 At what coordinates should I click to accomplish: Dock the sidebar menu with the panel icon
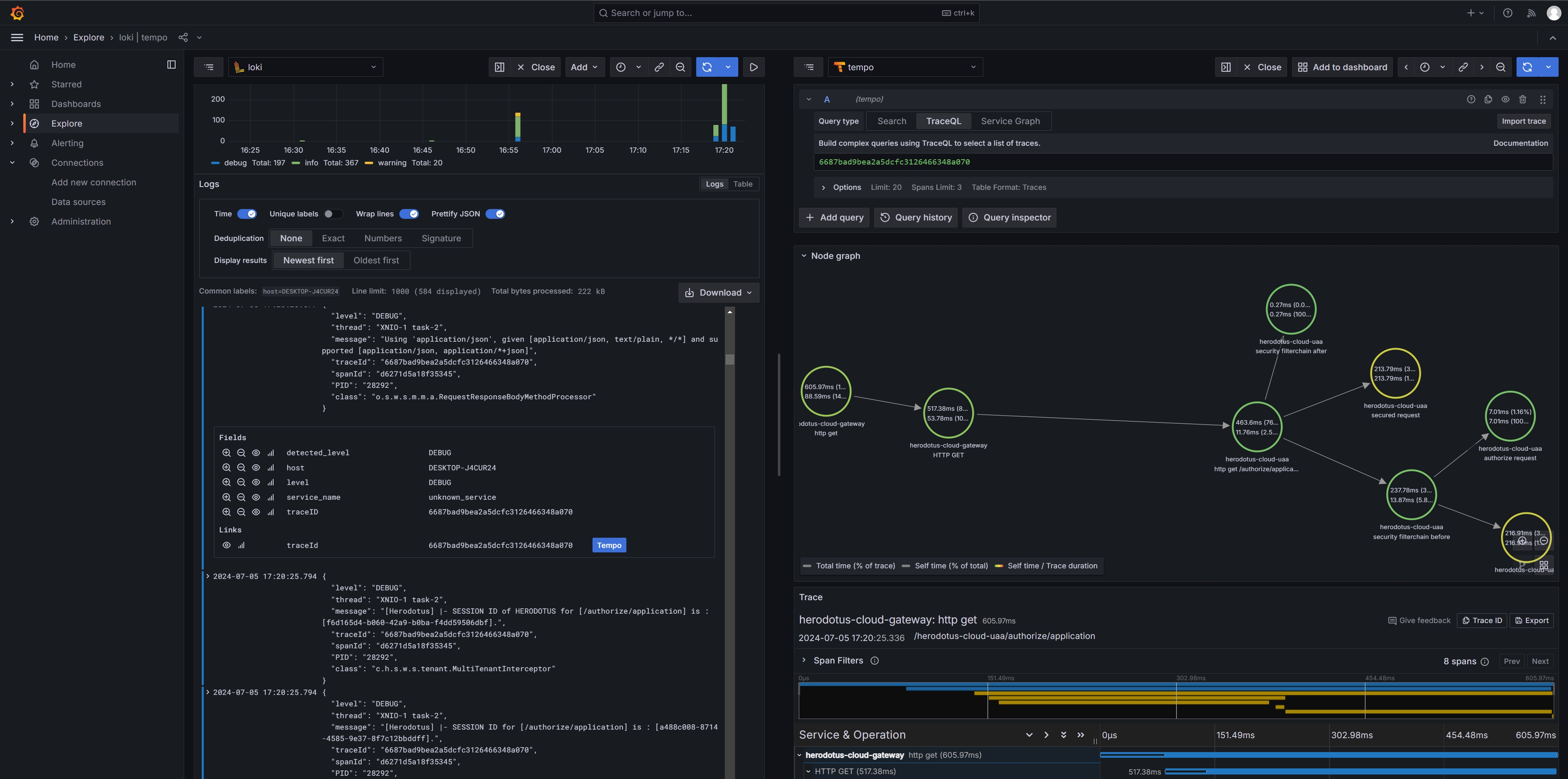pos(171,65)
